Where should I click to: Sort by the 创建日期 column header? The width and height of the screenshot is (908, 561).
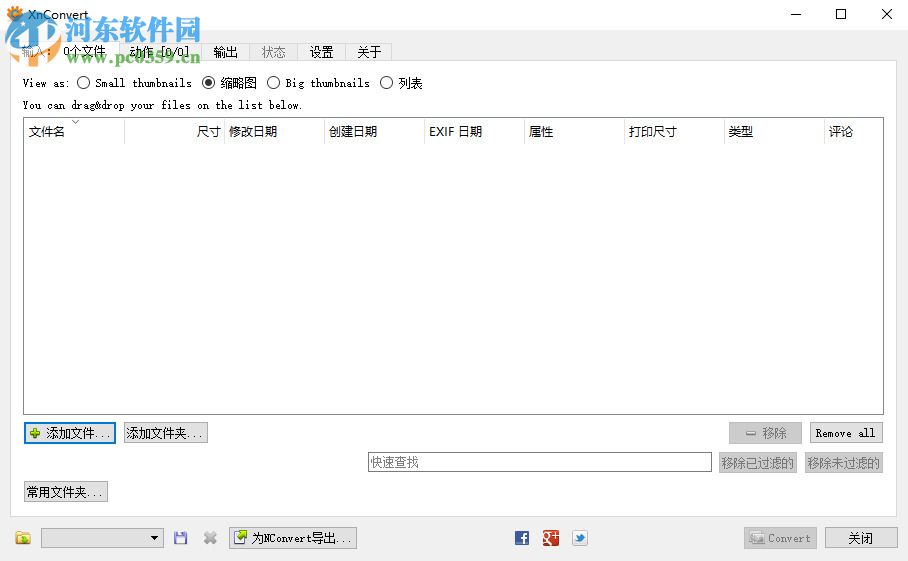[375, 131]
